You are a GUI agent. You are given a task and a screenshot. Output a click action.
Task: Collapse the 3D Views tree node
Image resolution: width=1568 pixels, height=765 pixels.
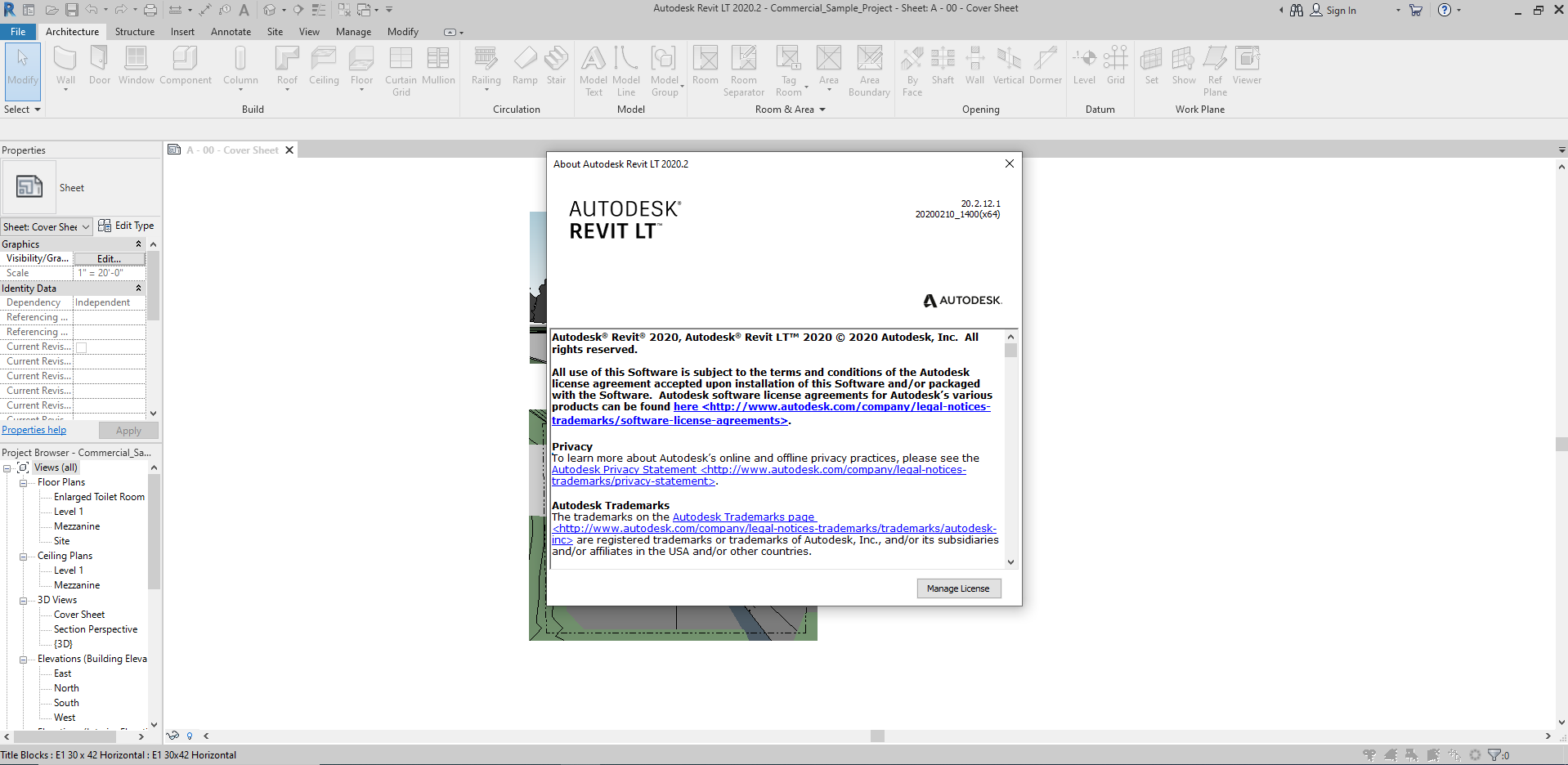click(x=23, y=601)
